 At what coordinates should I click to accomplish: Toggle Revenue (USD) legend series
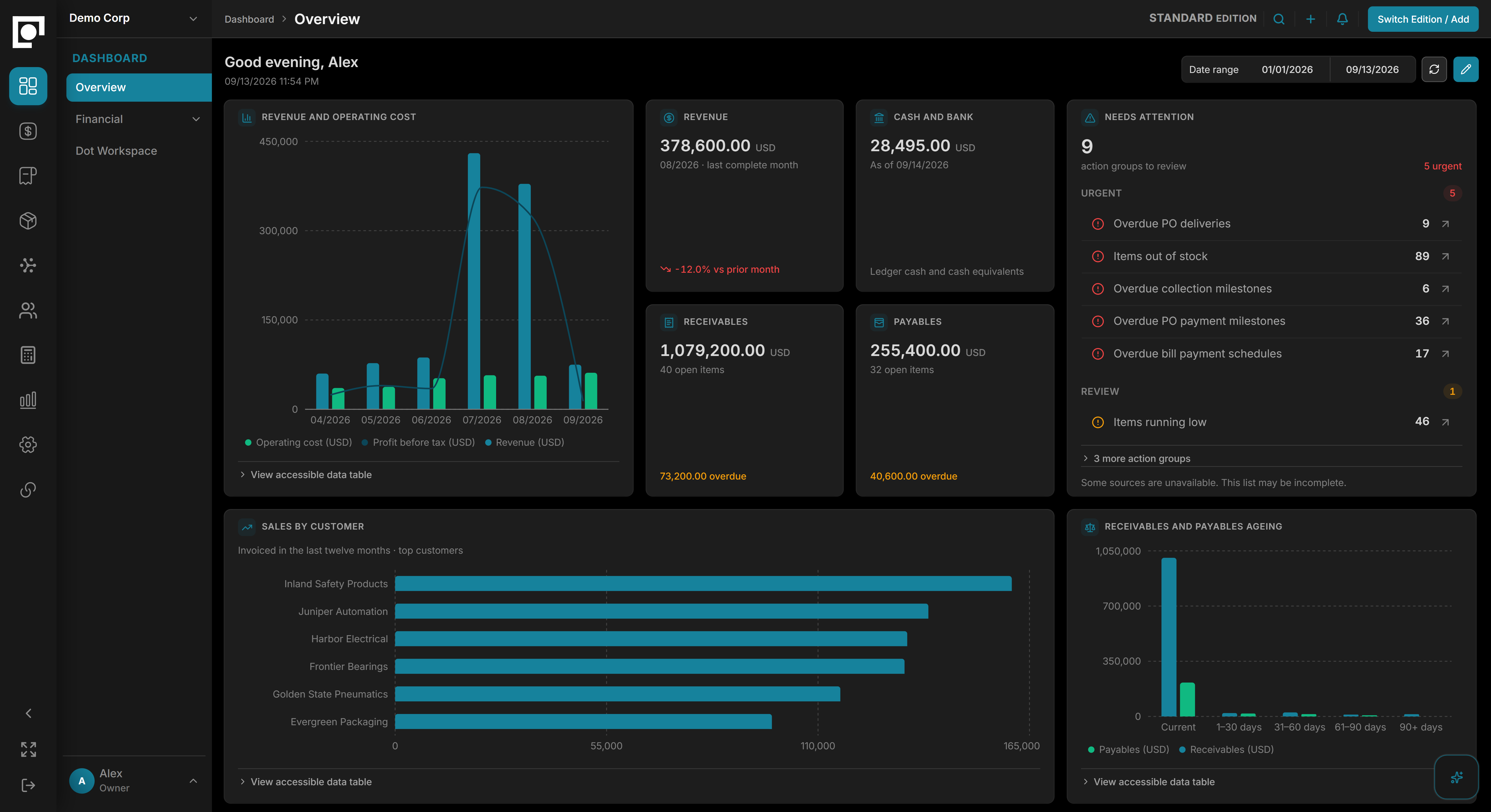tap(524, 442)
